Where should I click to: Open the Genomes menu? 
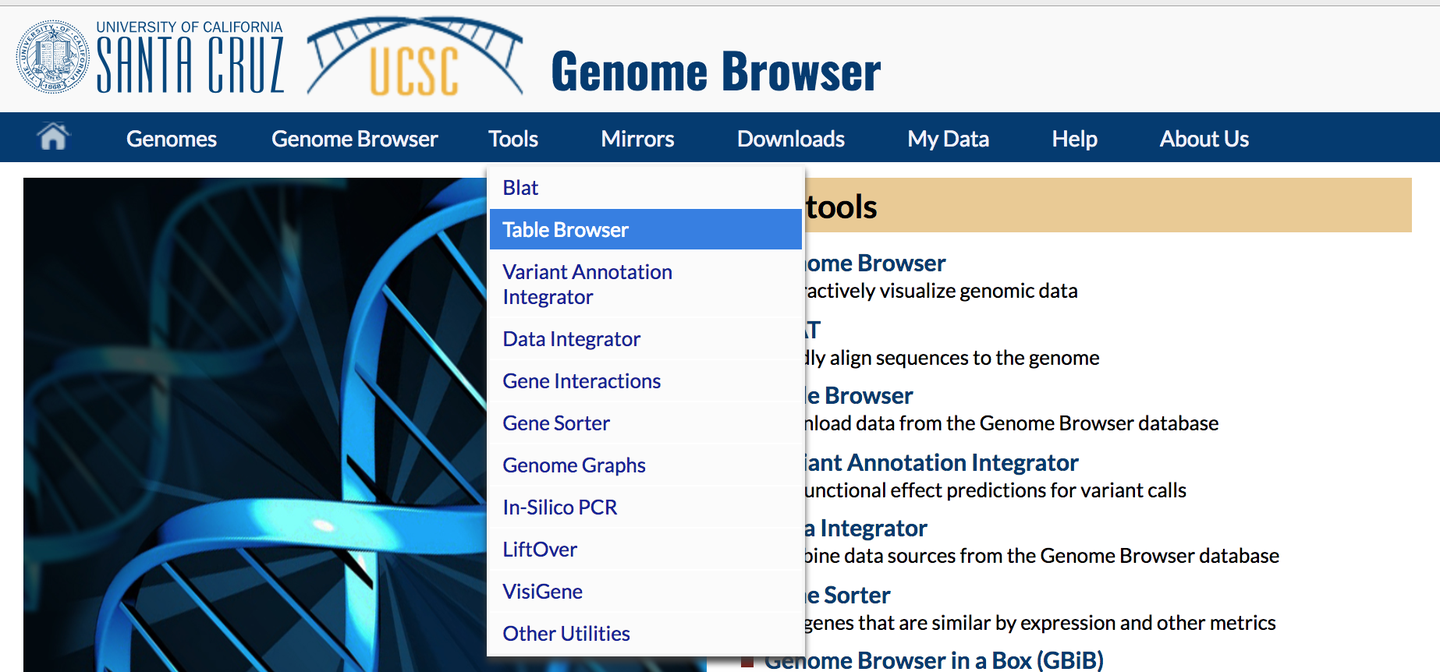point(171,139)
